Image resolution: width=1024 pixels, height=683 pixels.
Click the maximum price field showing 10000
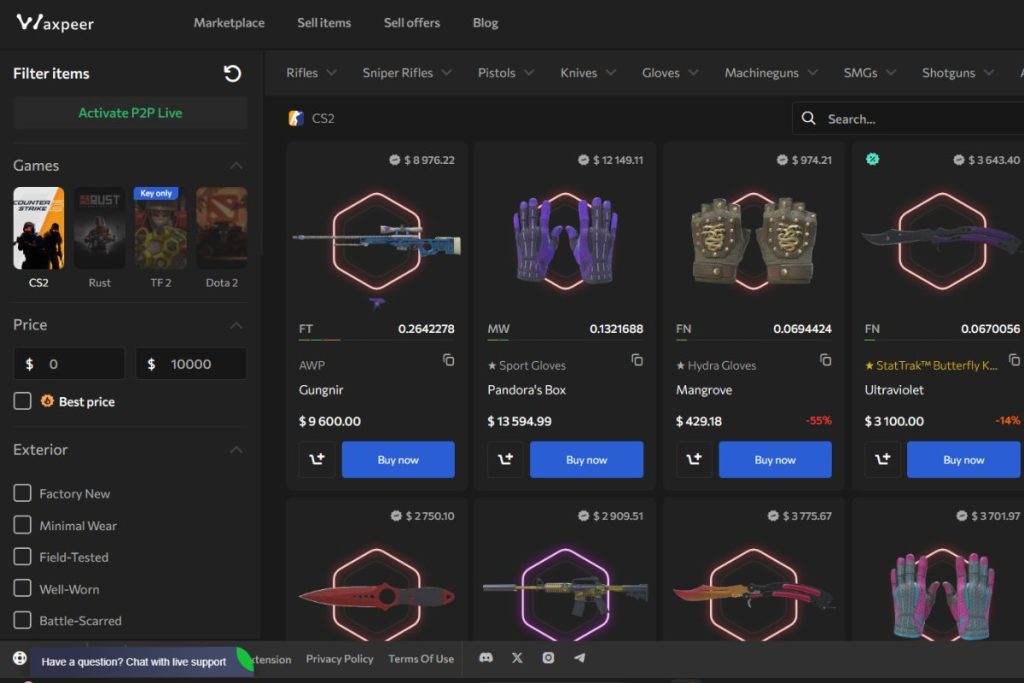point(191,364)
